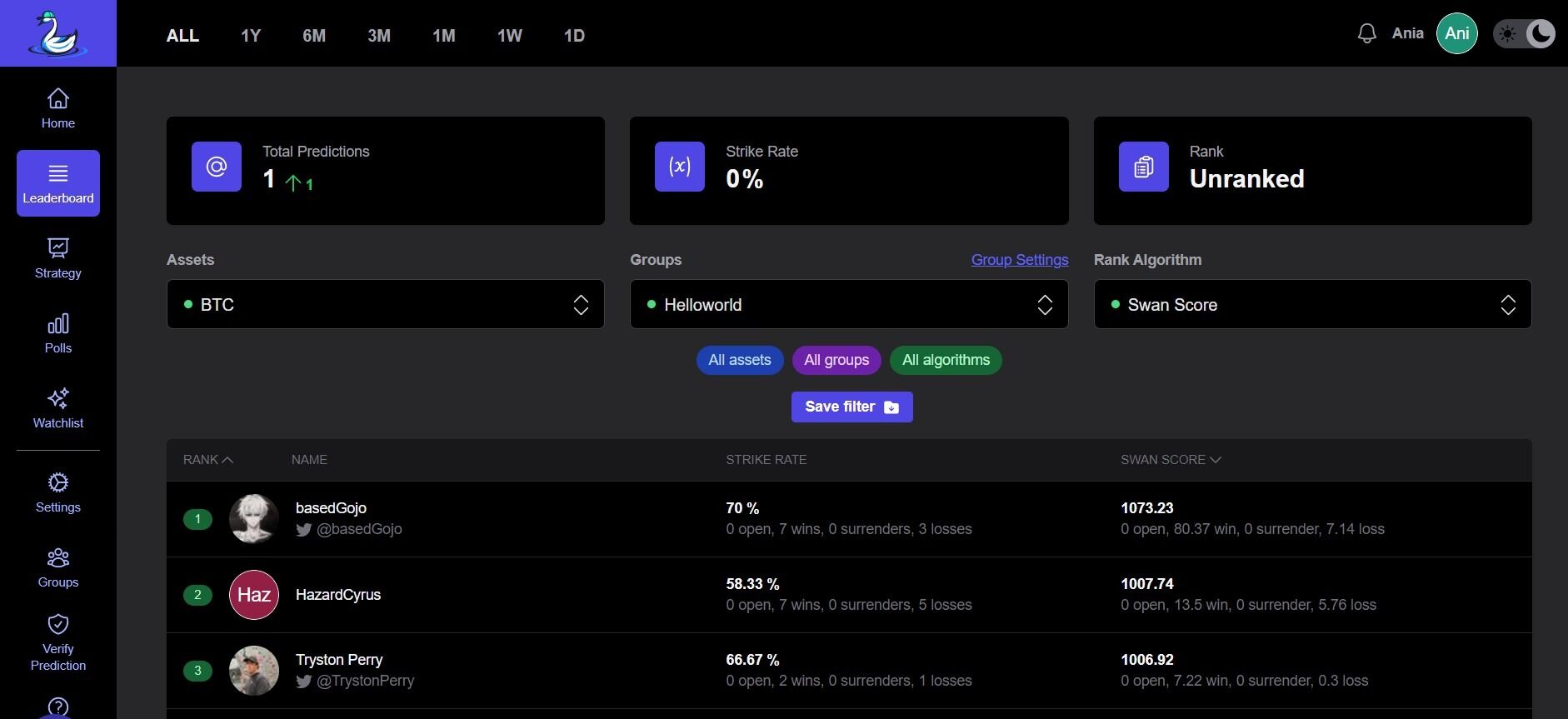Click the rank 2 badge

197,595
